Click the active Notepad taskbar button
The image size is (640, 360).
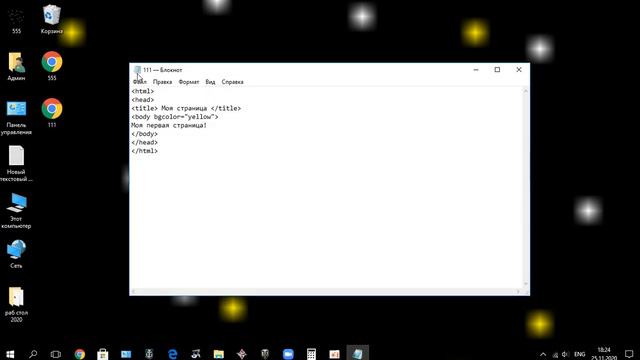point(358,353)
